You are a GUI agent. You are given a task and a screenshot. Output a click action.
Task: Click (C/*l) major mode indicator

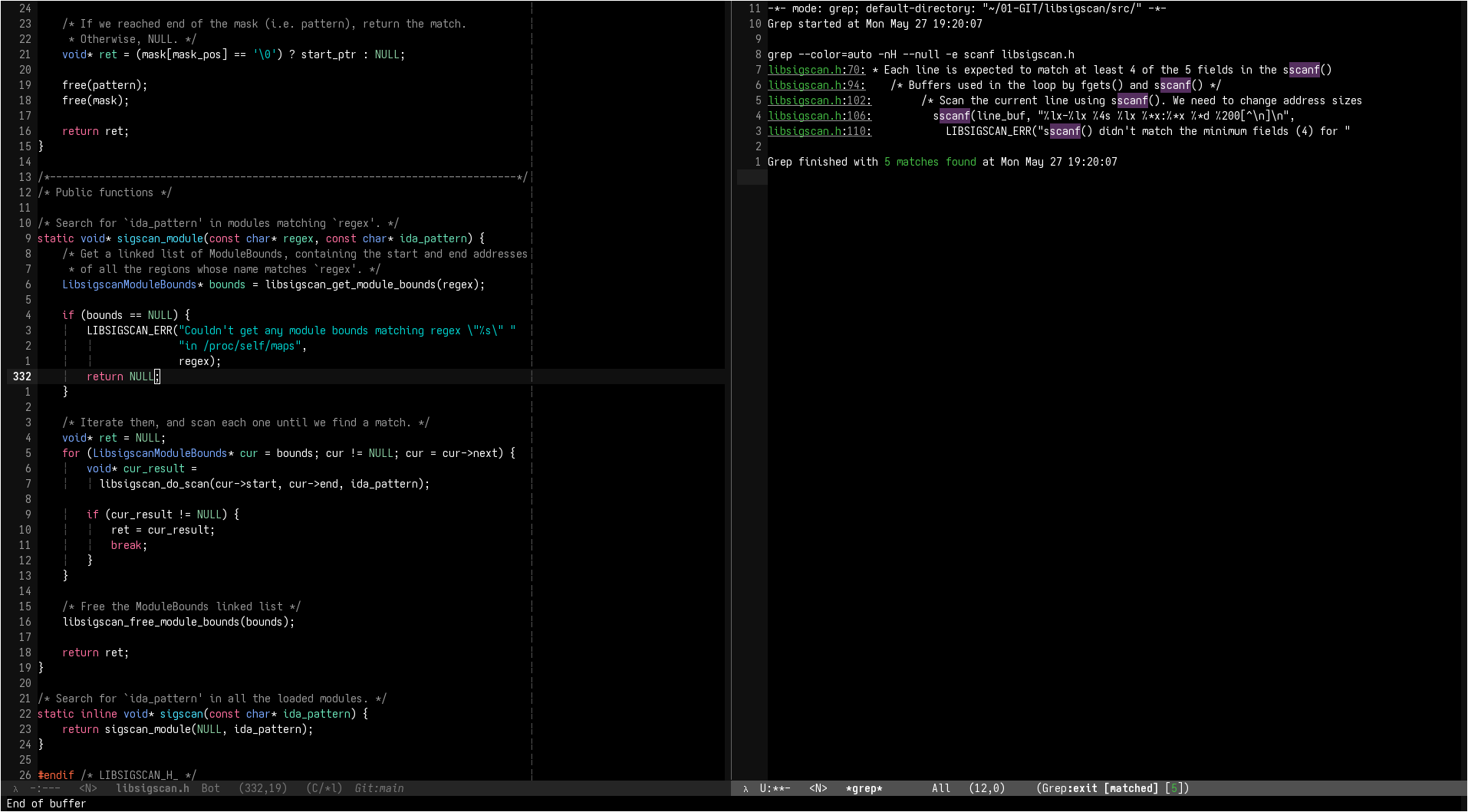pos(324,788)
